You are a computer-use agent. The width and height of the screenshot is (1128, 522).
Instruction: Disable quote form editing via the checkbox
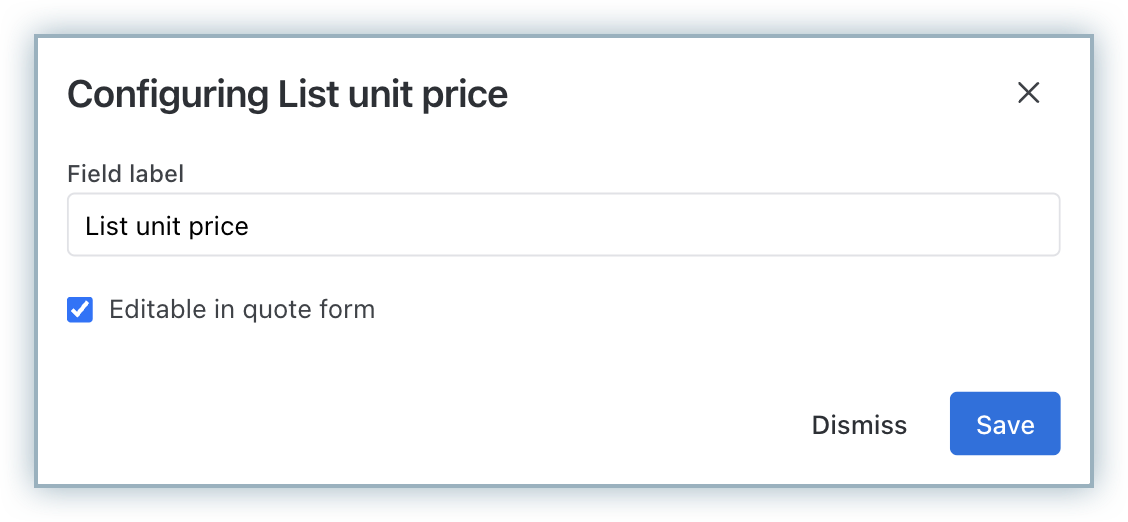[x=80, y=310]
